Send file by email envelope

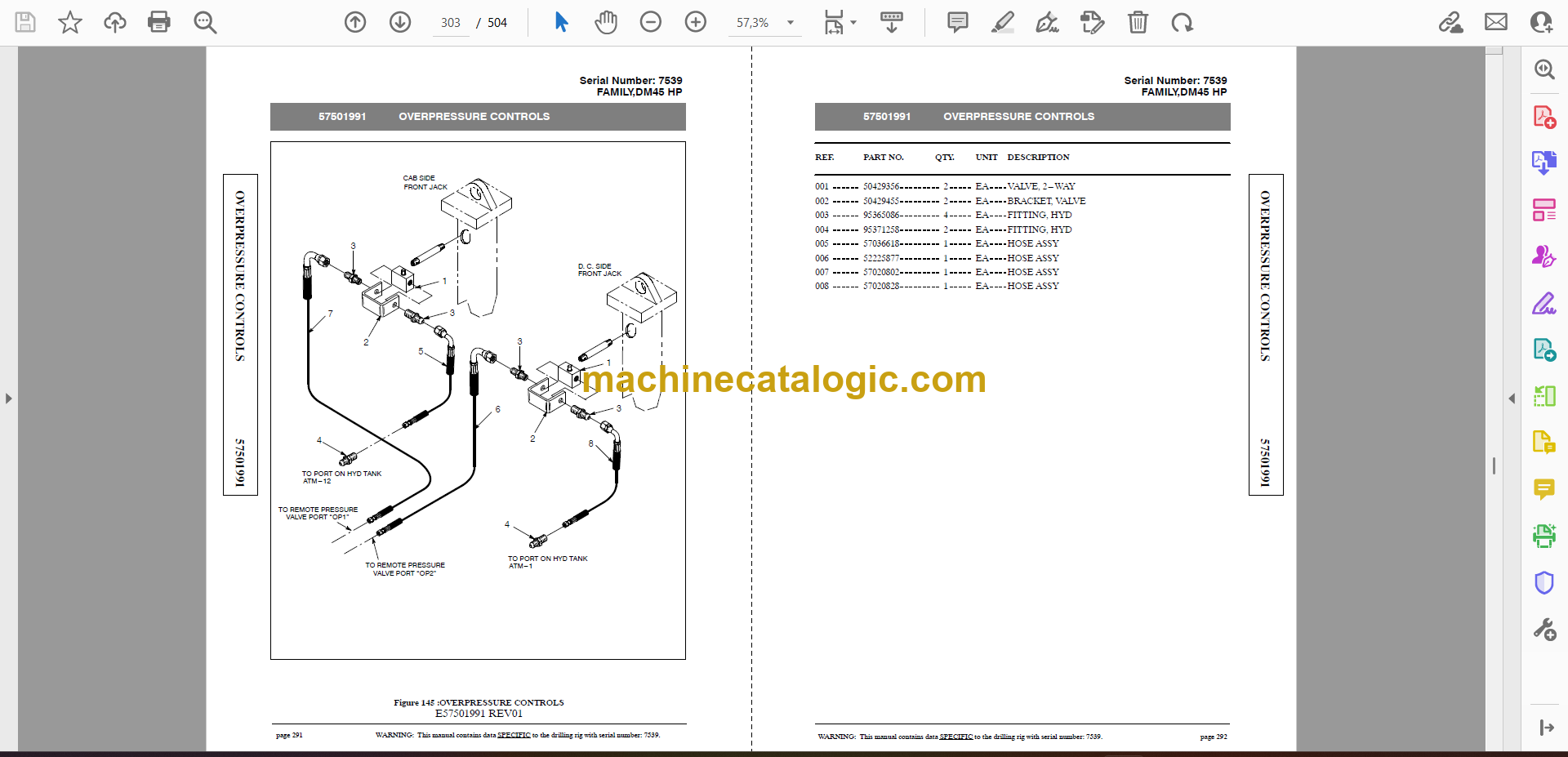click(x=1496, y=22)
